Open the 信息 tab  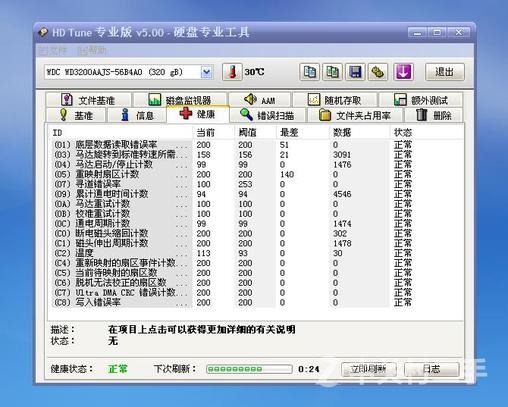[x=137, y=115]
